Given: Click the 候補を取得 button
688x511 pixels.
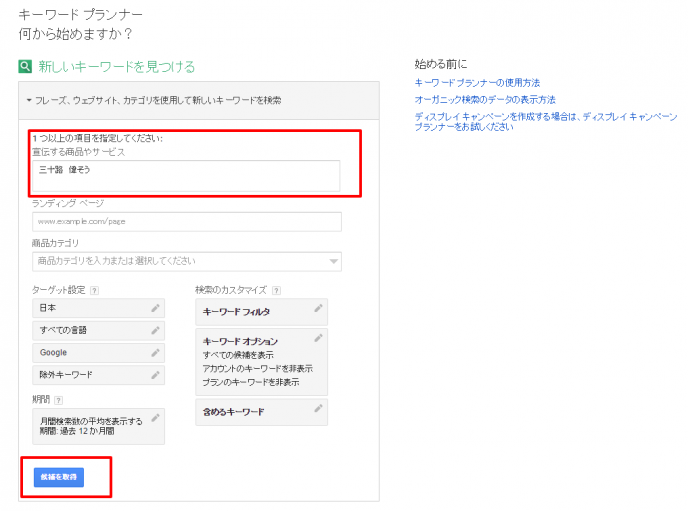Looking at the screenshot, I should coord(59,477).
